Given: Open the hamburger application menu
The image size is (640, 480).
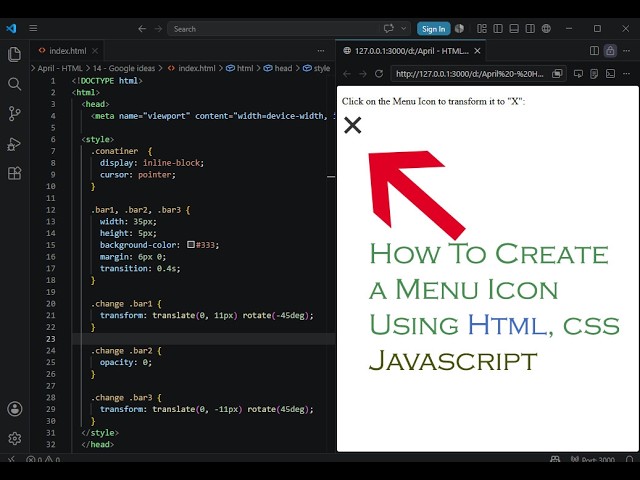Looking at the screenshot, I should pyautogui.click(x=33, y=28).
